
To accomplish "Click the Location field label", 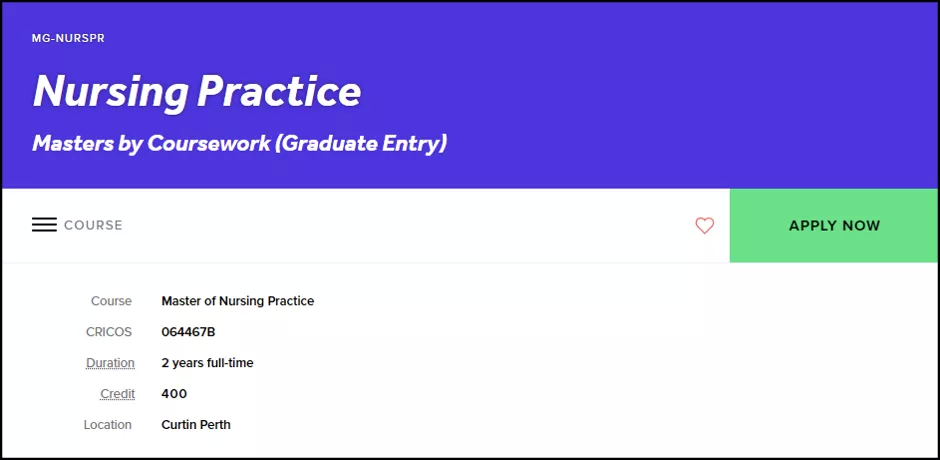I will click(107, 425).
